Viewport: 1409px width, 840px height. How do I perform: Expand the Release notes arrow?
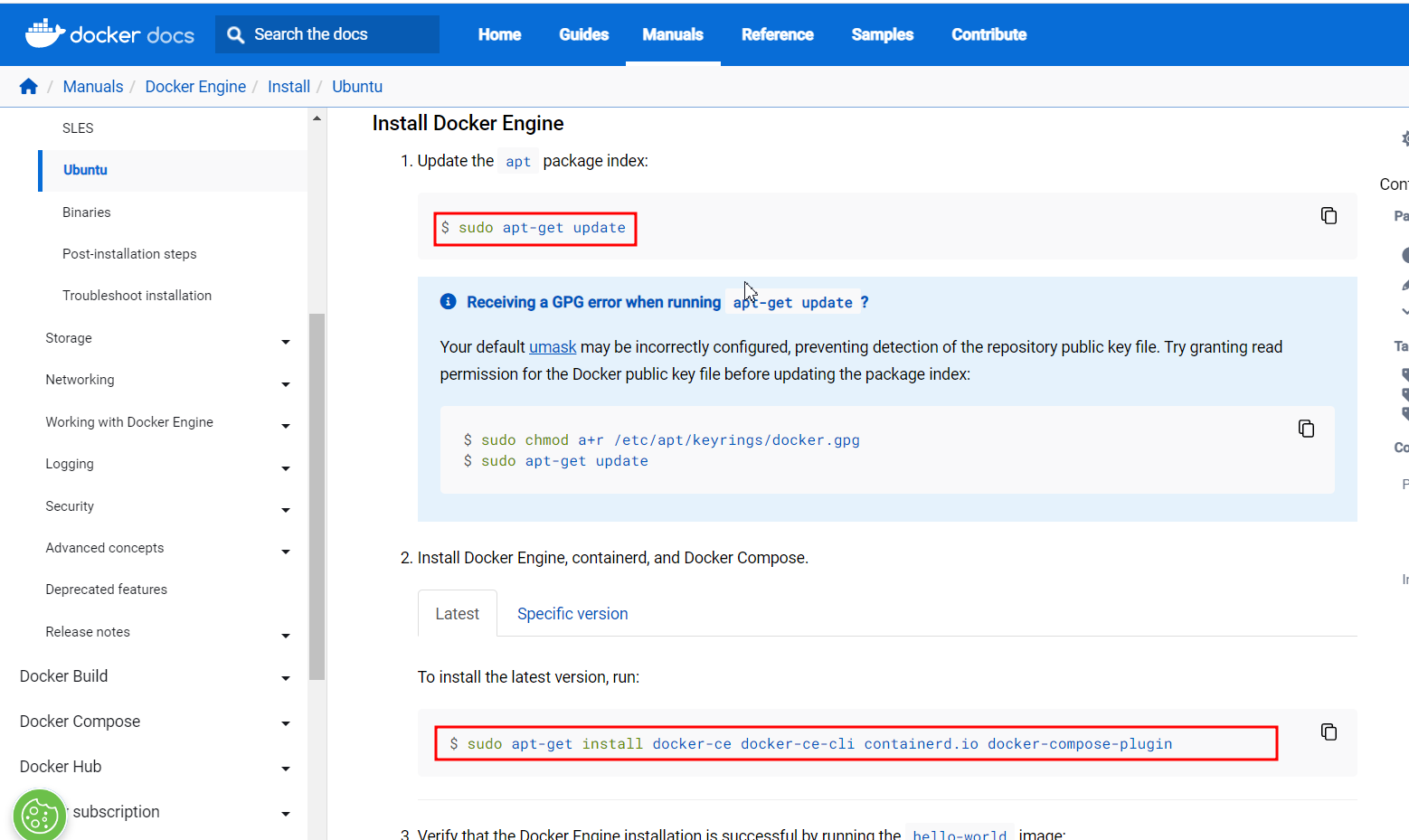coord(286,636)
